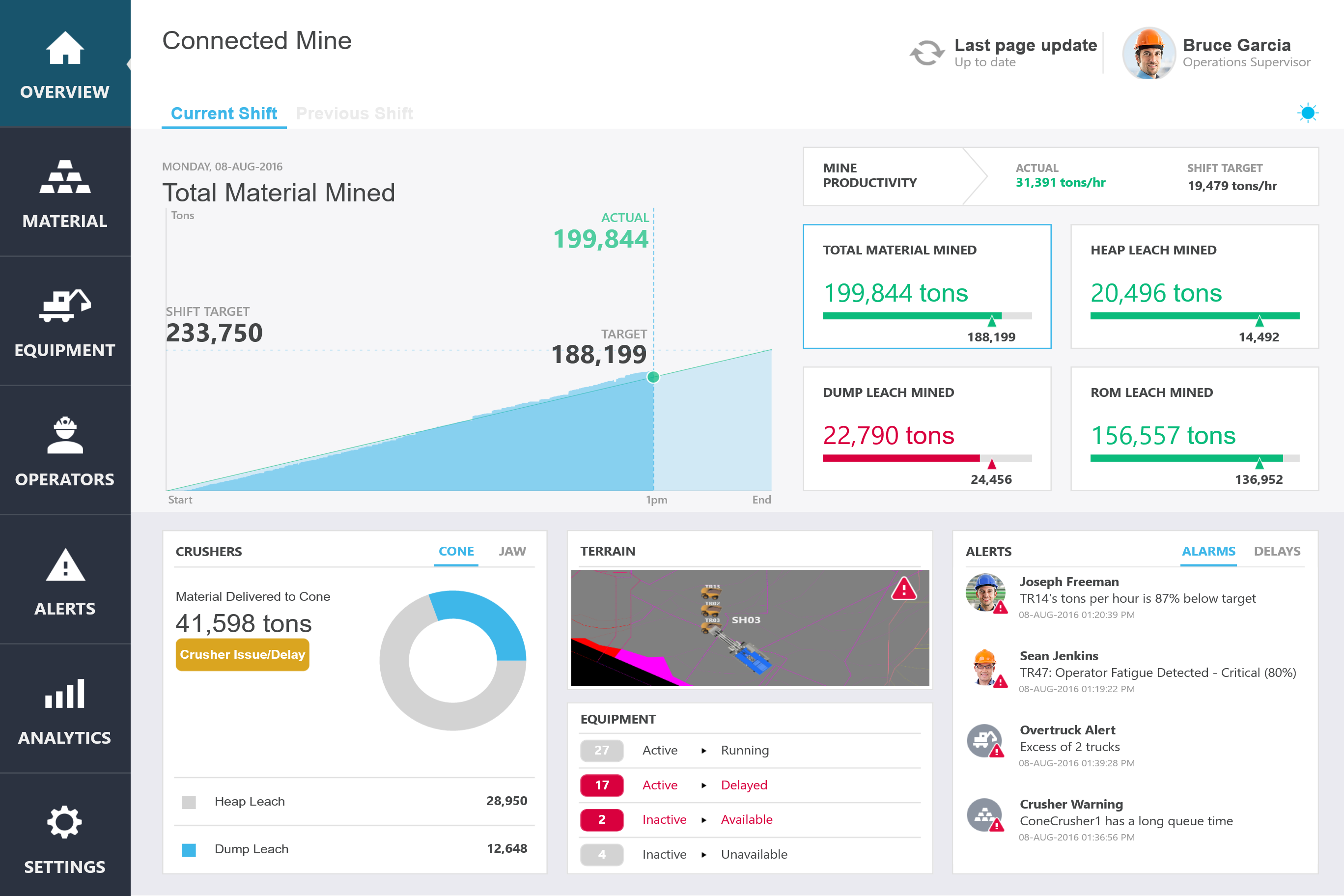Open the Overview home icon
Image resolution: width=1344 pixels, height=896 pixels.
[x=64, y=48]
